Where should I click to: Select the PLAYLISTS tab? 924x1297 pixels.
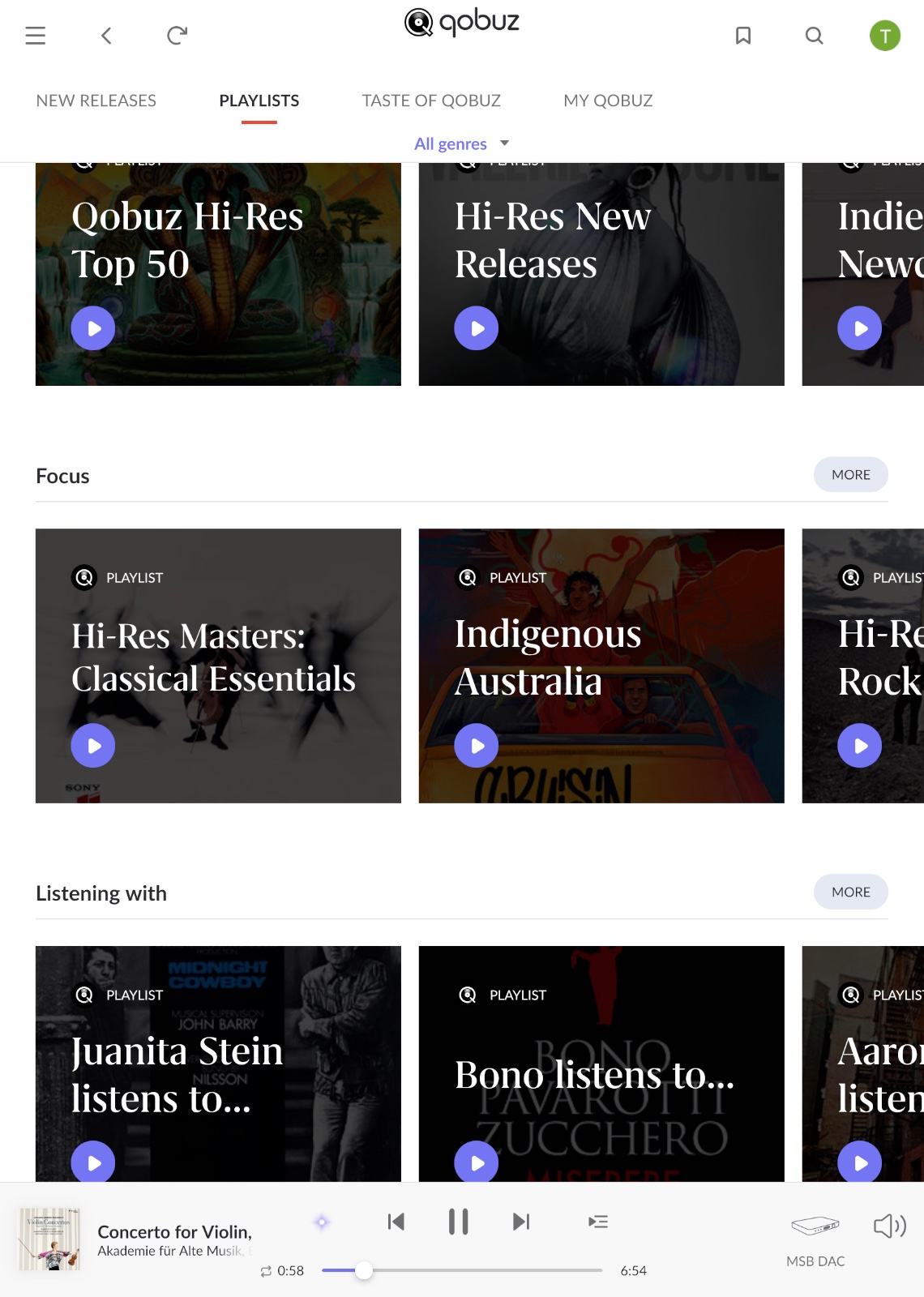259,101
